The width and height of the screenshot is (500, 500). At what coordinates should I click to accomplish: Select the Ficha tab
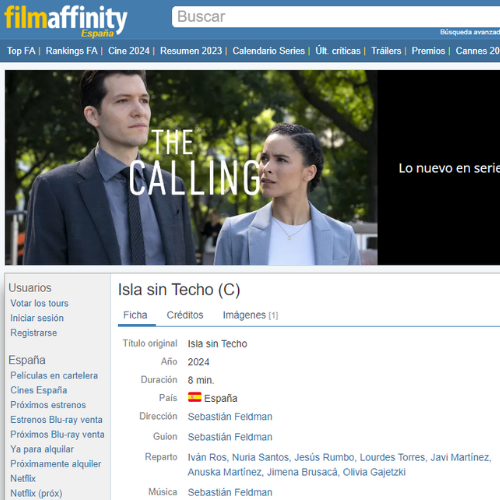pos(135,315)
